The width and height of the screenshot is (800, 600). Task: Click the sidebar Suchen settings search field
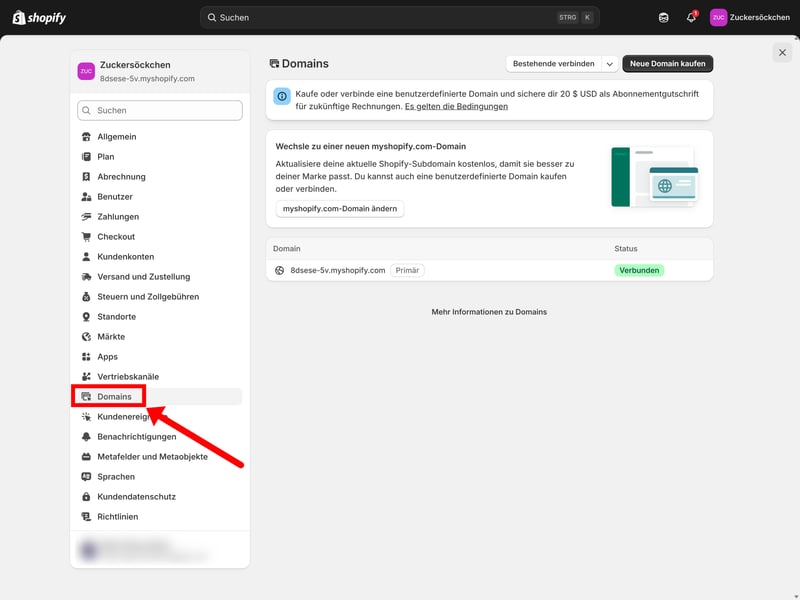(160, 110)
